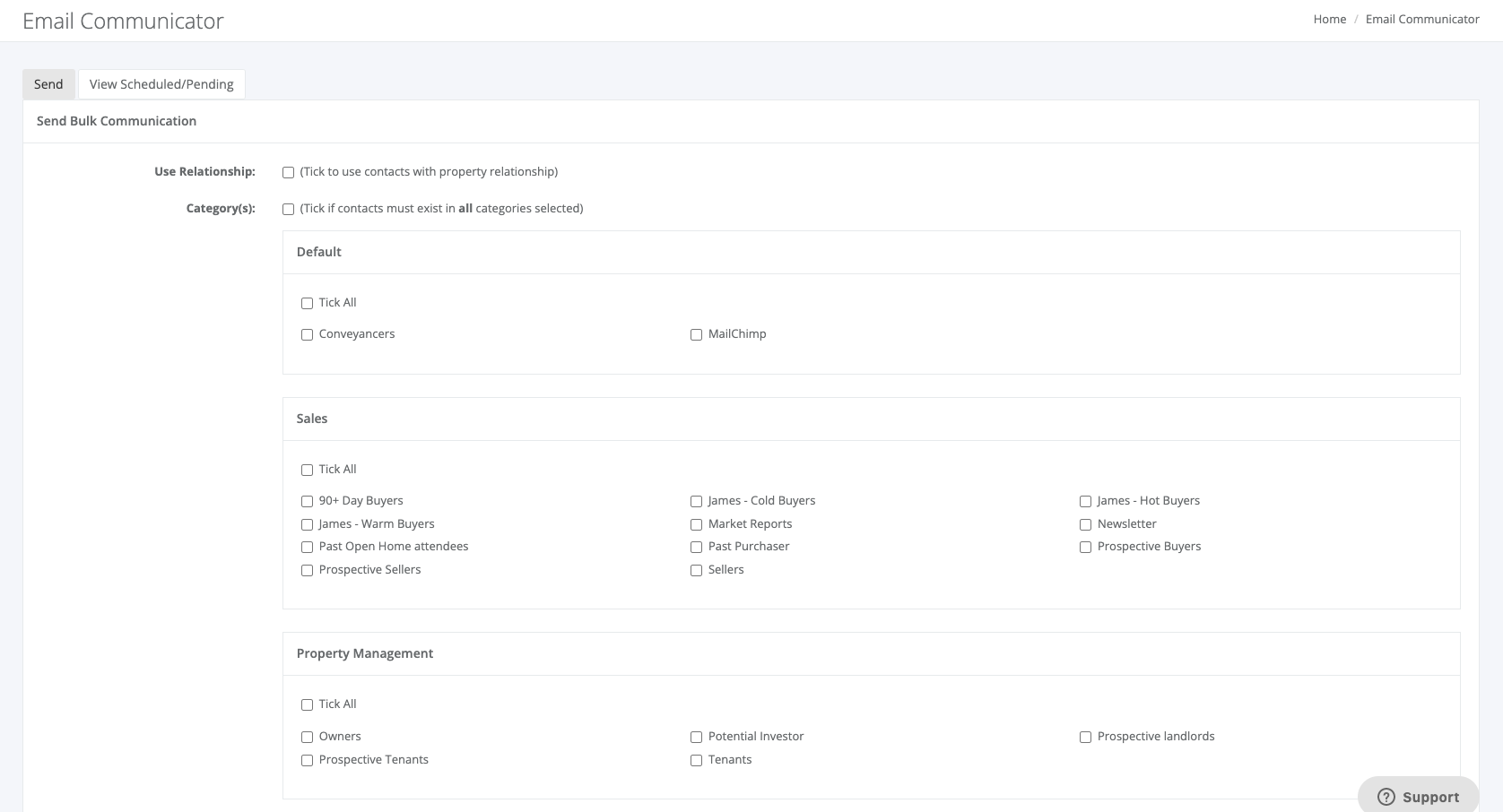Viewport: 1503px width, 812px height.
Task: Enable James - Warm Buyers category
Action: click(307, 524)
